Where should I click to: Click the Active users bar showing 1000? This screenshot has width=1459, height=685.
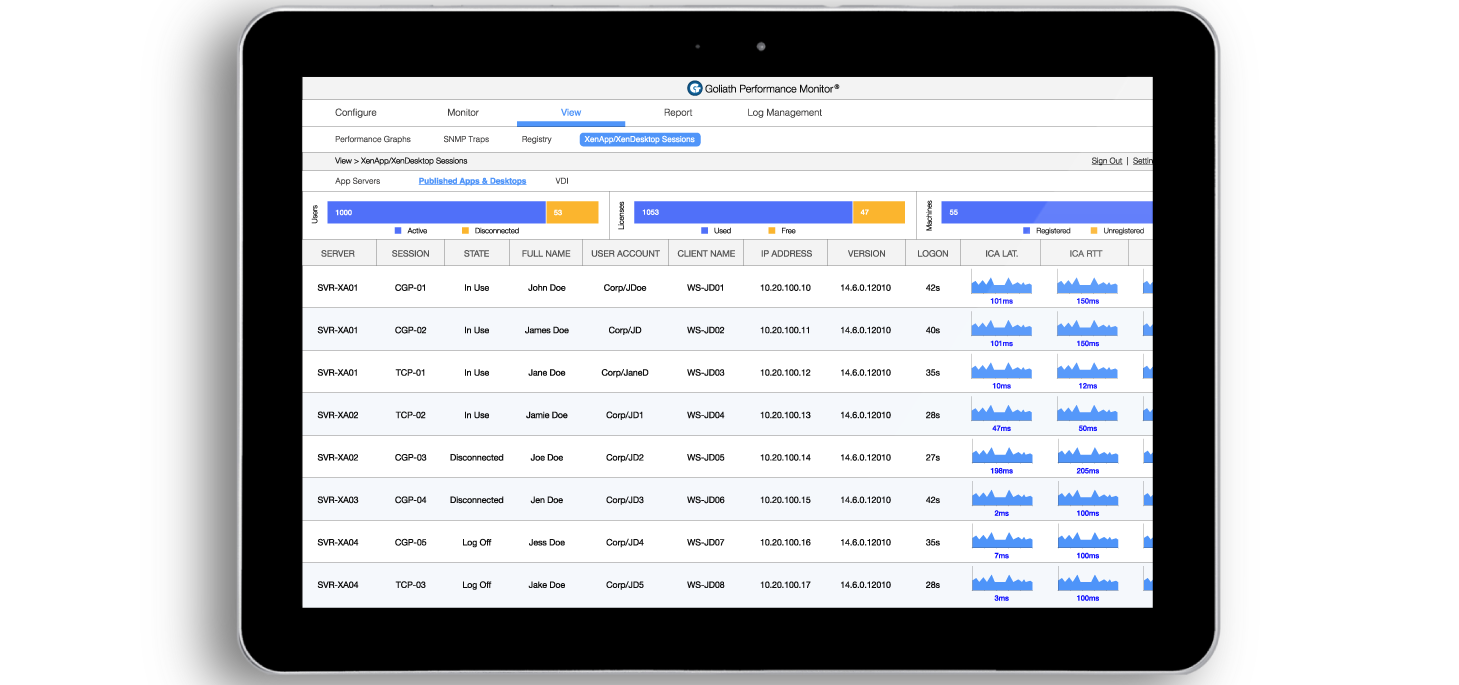coord(436,212)
